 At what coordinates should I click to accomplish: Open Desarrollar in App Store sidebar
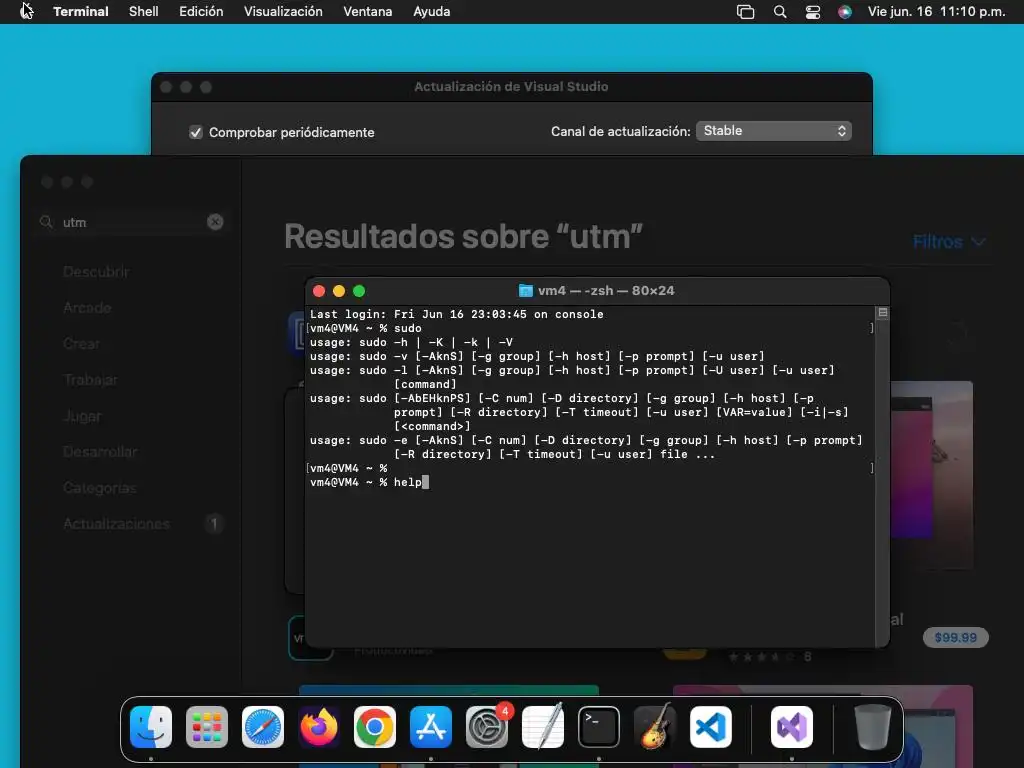click(x=100, y=452)
